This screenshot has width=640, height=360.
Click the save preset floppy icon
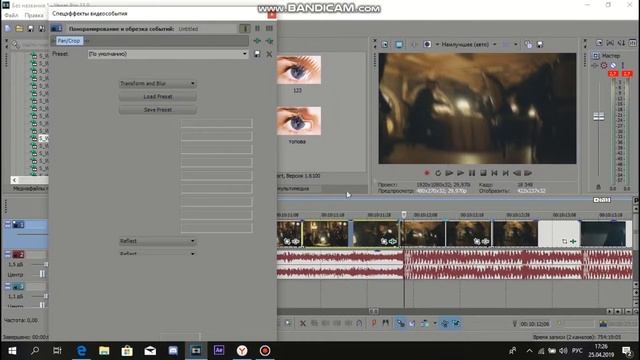[x=257, y=54]
